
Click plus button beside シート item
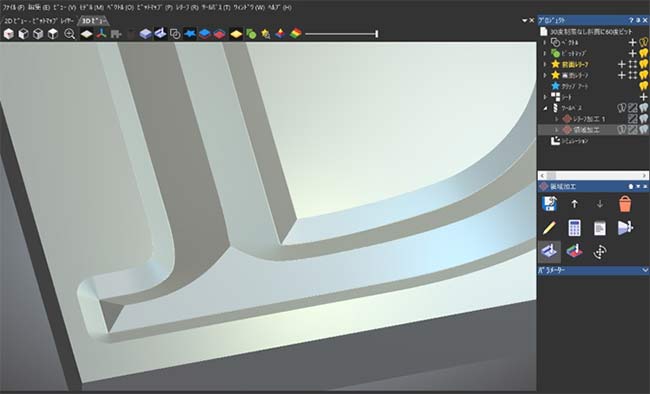[x=643, y=97]
